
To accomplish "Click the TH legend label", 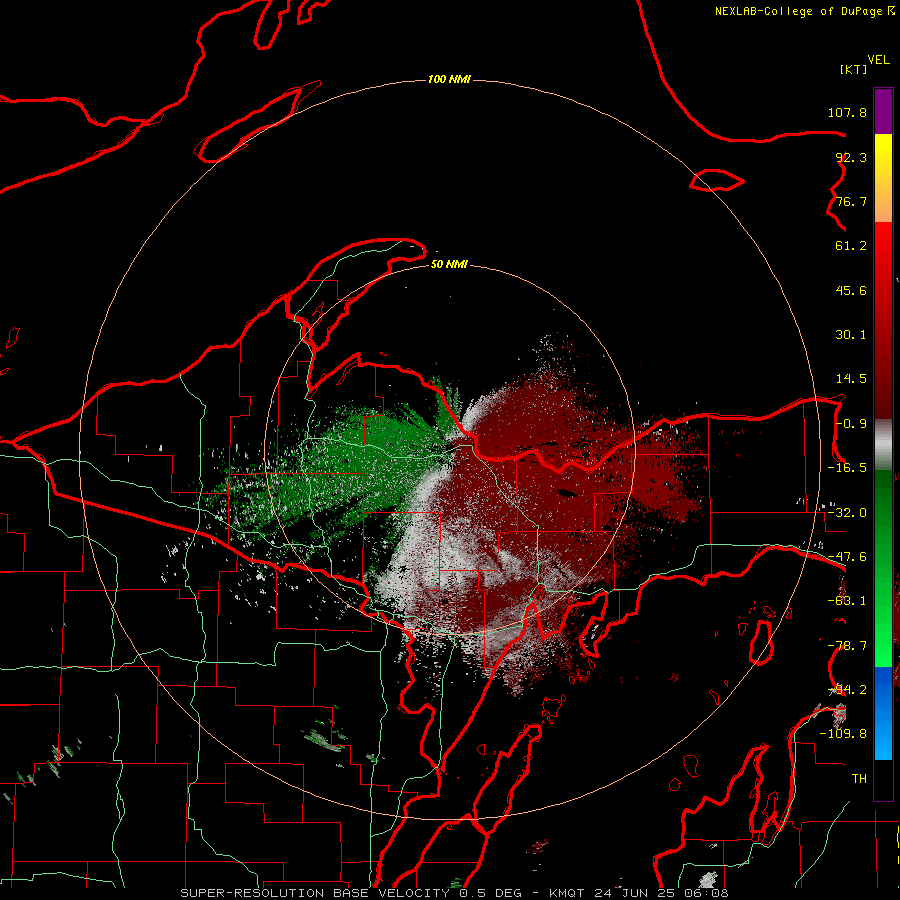I will (x=859, y=779).
